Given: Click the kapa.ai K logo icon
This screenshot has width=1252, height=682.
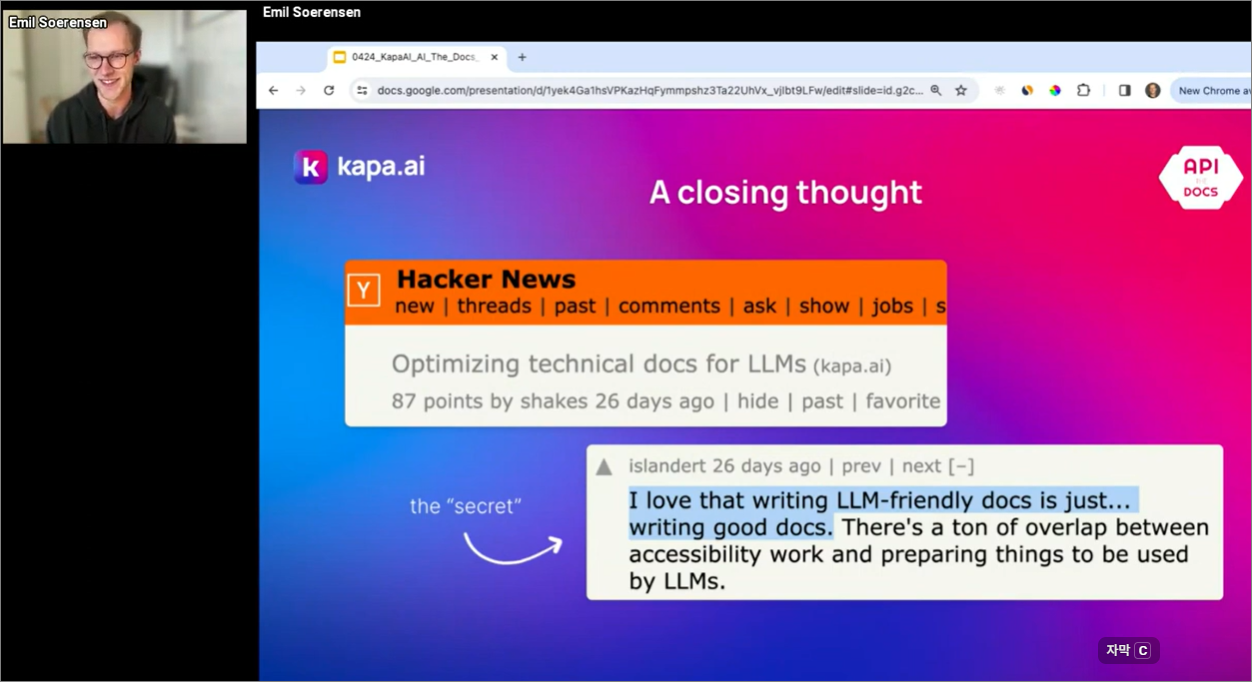Looking at the screenshot, I should click(310, 167).
